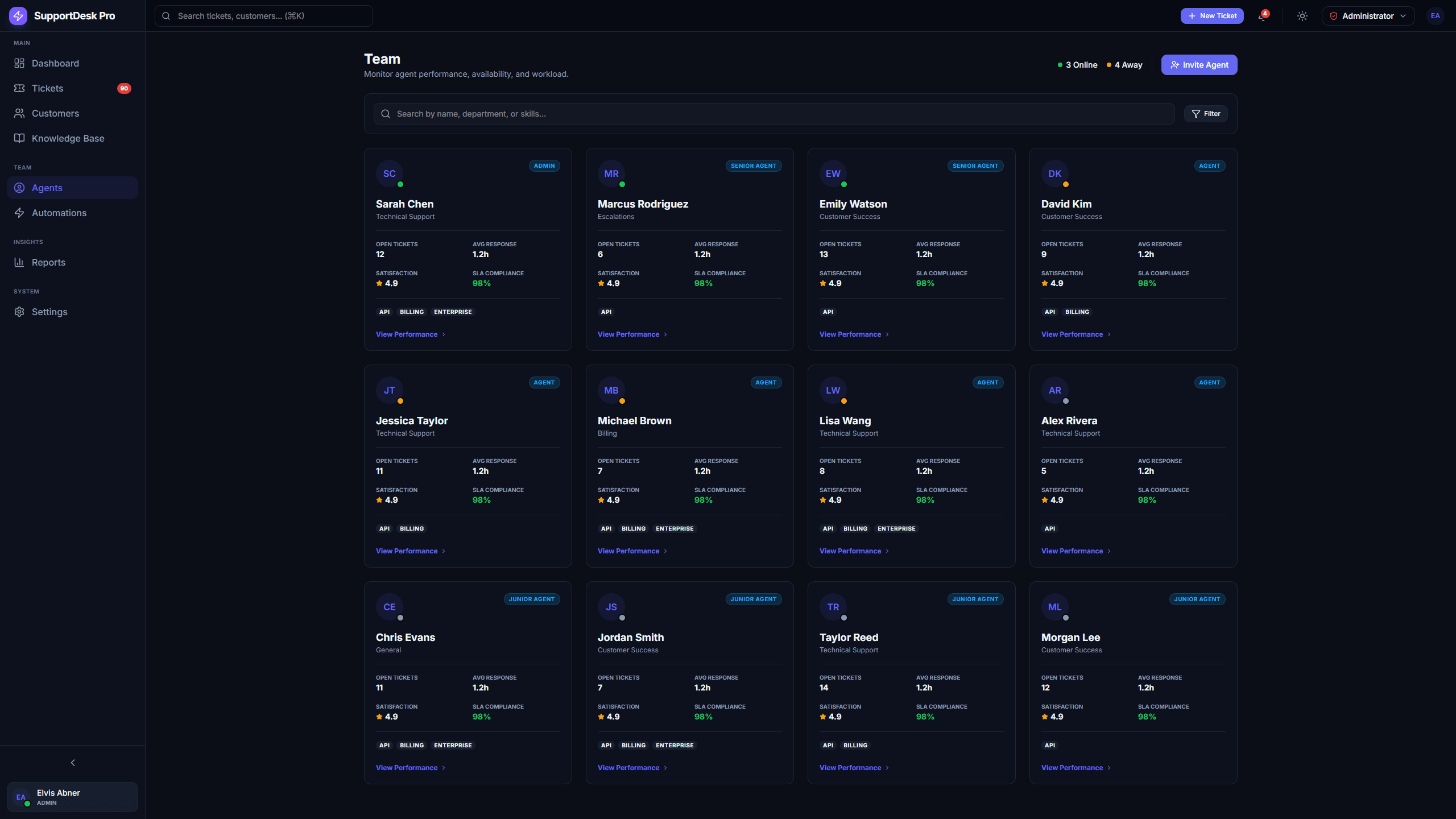Click BILLING tag on David Kim's card
Screen dimensions: 1456x819
coord(1077,312)
